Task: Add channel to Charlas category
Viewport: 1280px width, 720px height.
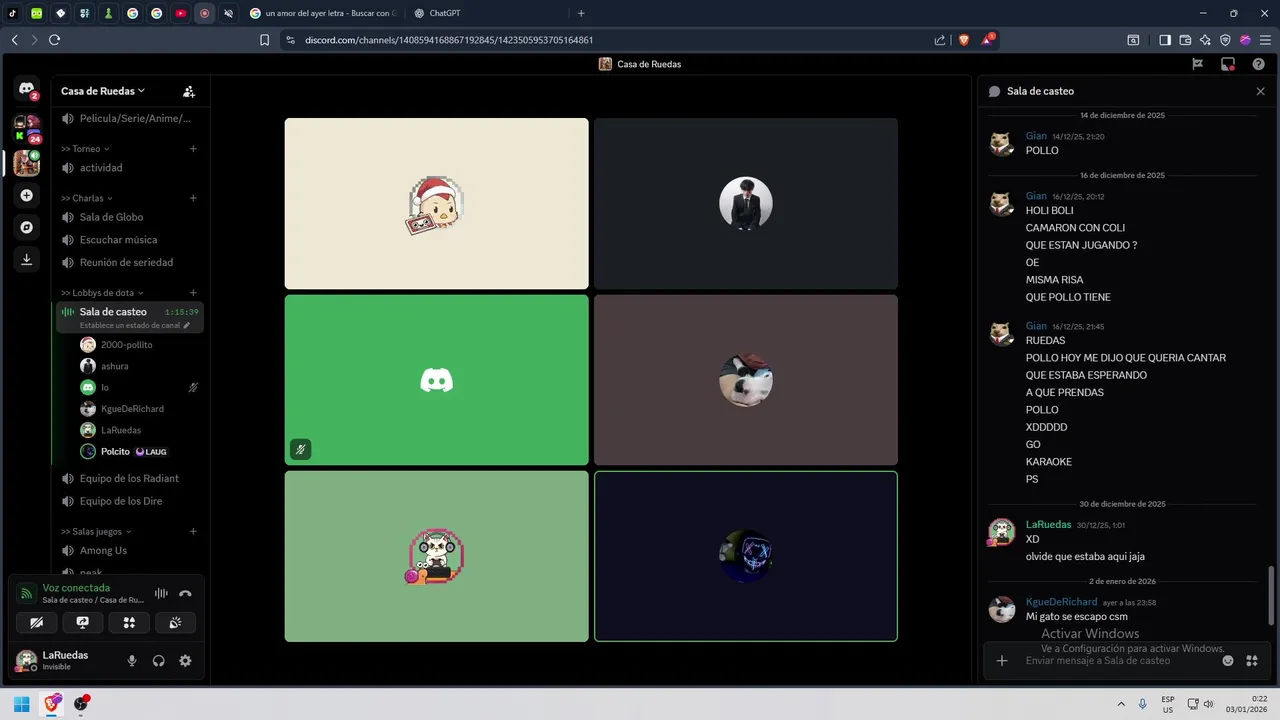Action: click(193, 198)
